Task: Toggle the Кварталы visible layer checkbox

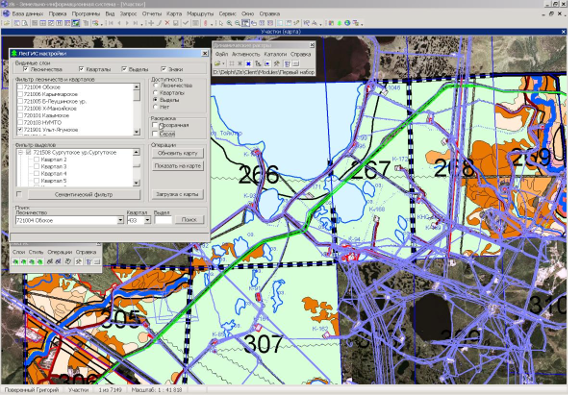Action: point(82,69)
